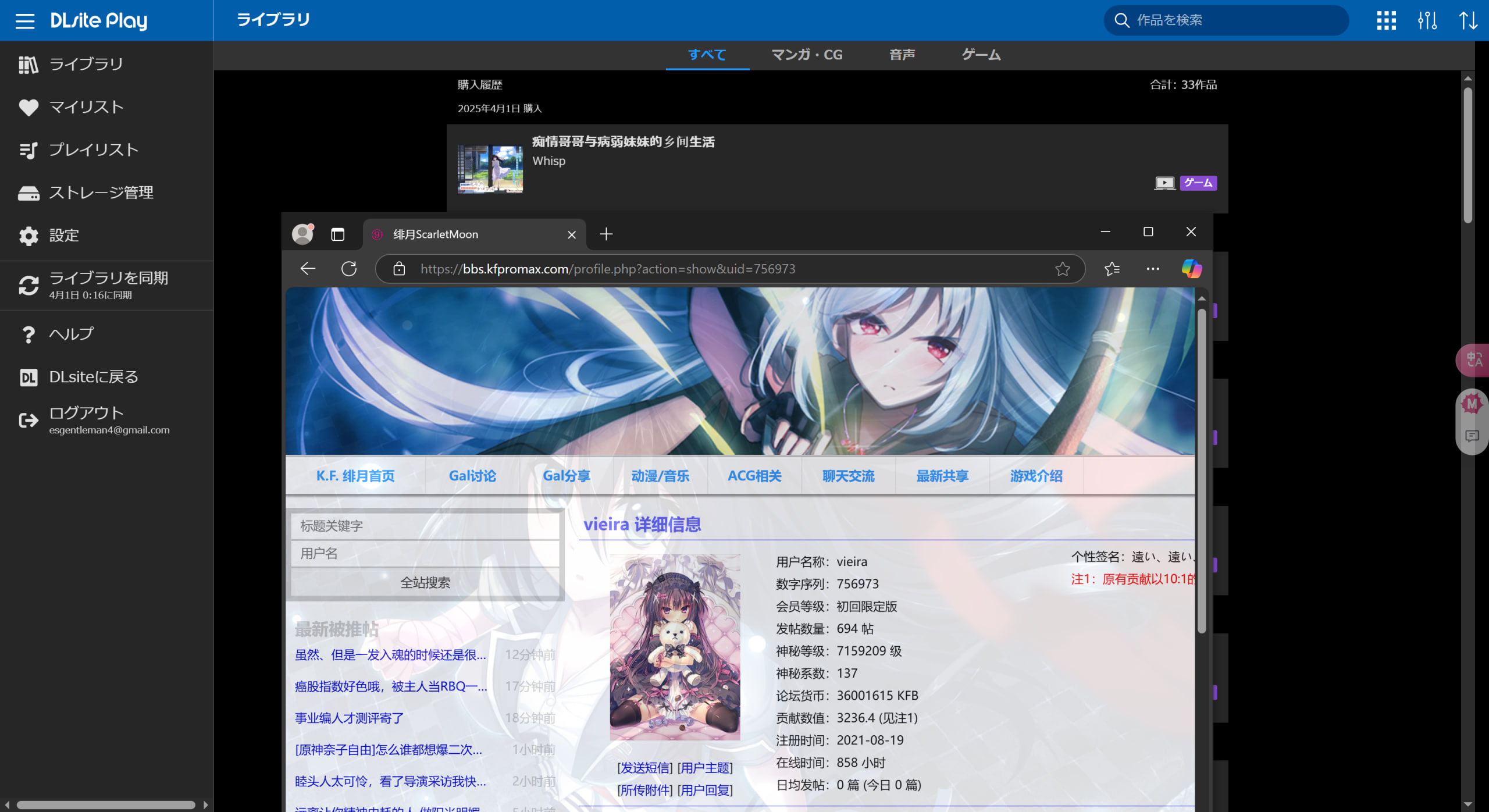Click the sidebar horizontal scrollbar at bottom

click(106, 805)
